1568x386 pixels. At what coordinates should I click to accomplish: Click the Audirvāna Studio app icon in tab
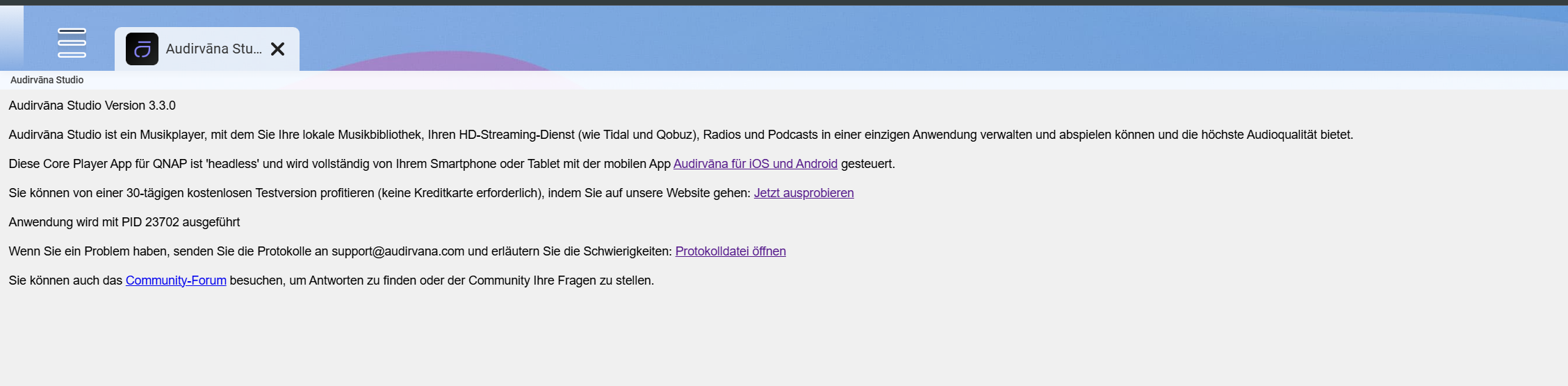coord(142,49)
